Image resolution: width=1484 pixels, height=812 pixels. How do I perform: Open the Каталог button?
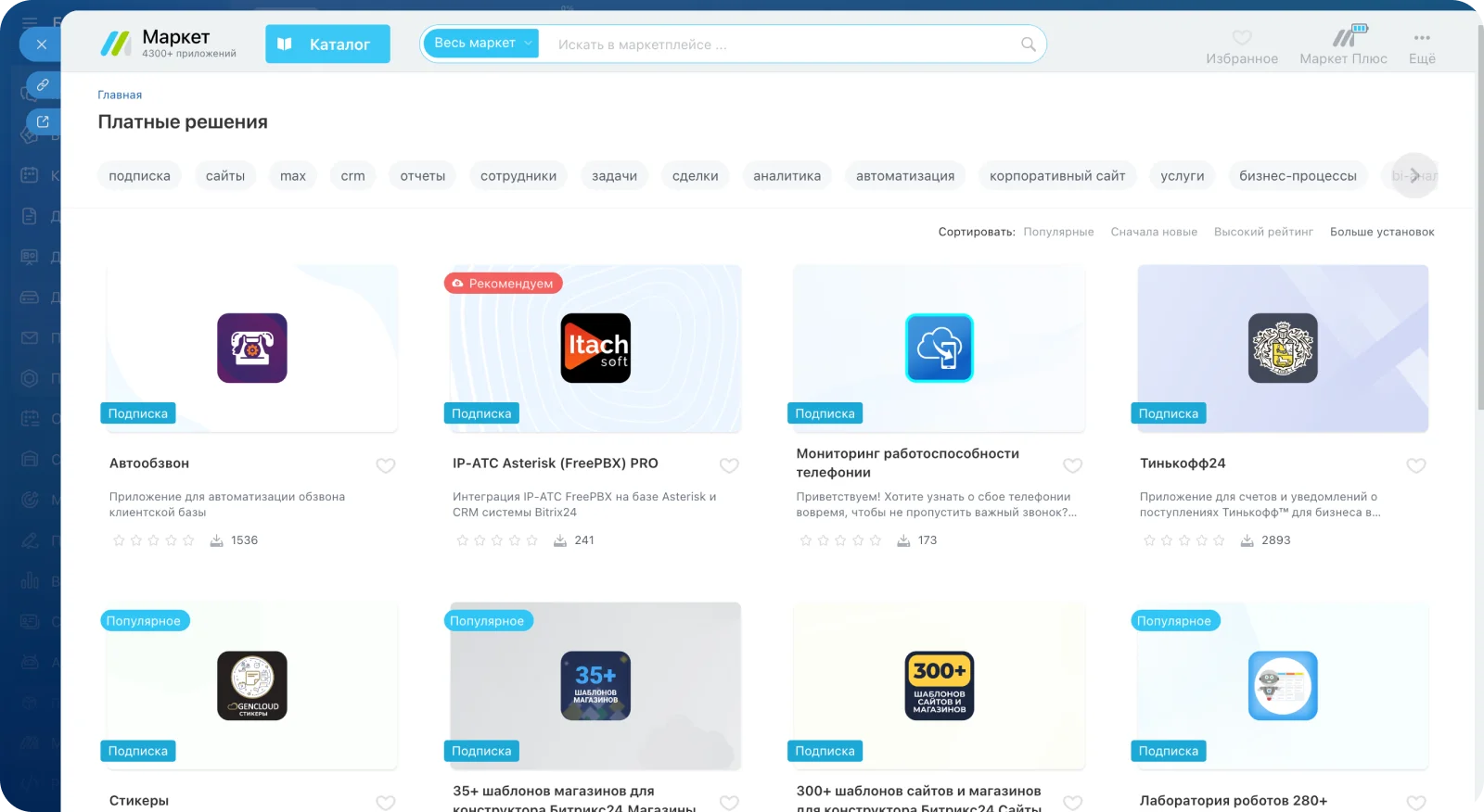(x=327, y=44)
